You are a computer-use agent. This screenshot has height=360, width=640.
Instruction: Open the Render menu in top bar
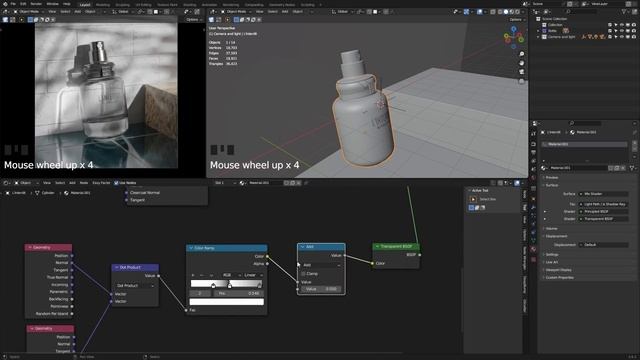pyautogui.click(x=36, y=4)
